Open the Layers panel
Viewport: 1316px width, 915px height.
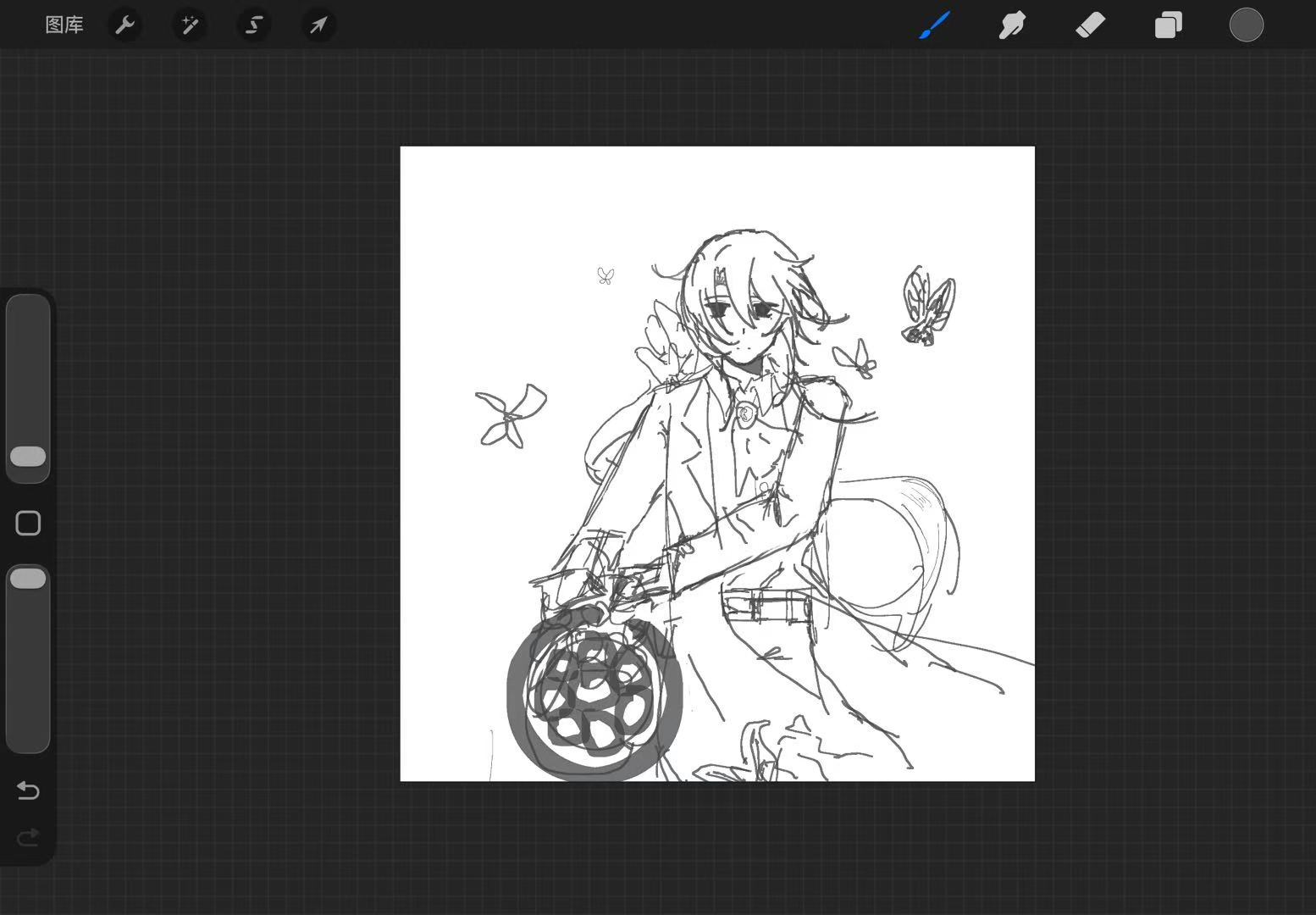click(x=1168, y=25)
